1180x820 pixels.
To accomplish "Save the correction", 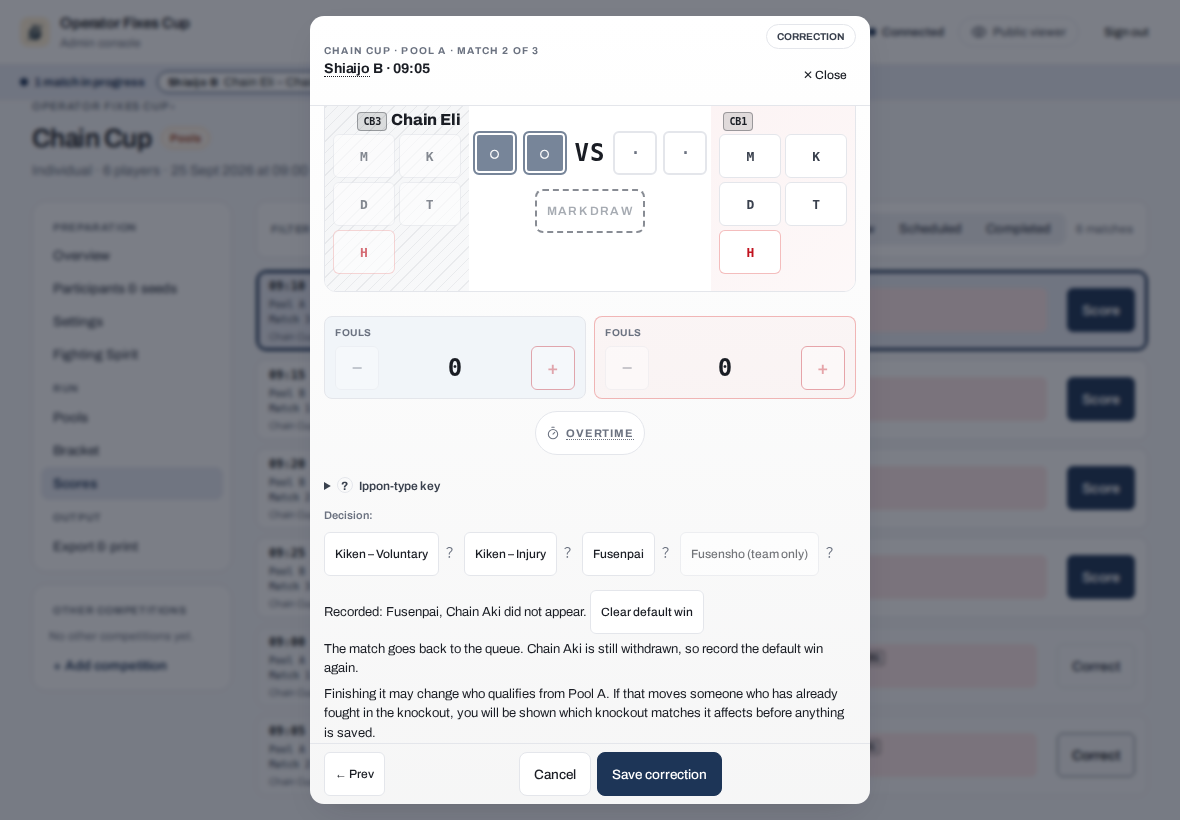I will click(659, 774).
